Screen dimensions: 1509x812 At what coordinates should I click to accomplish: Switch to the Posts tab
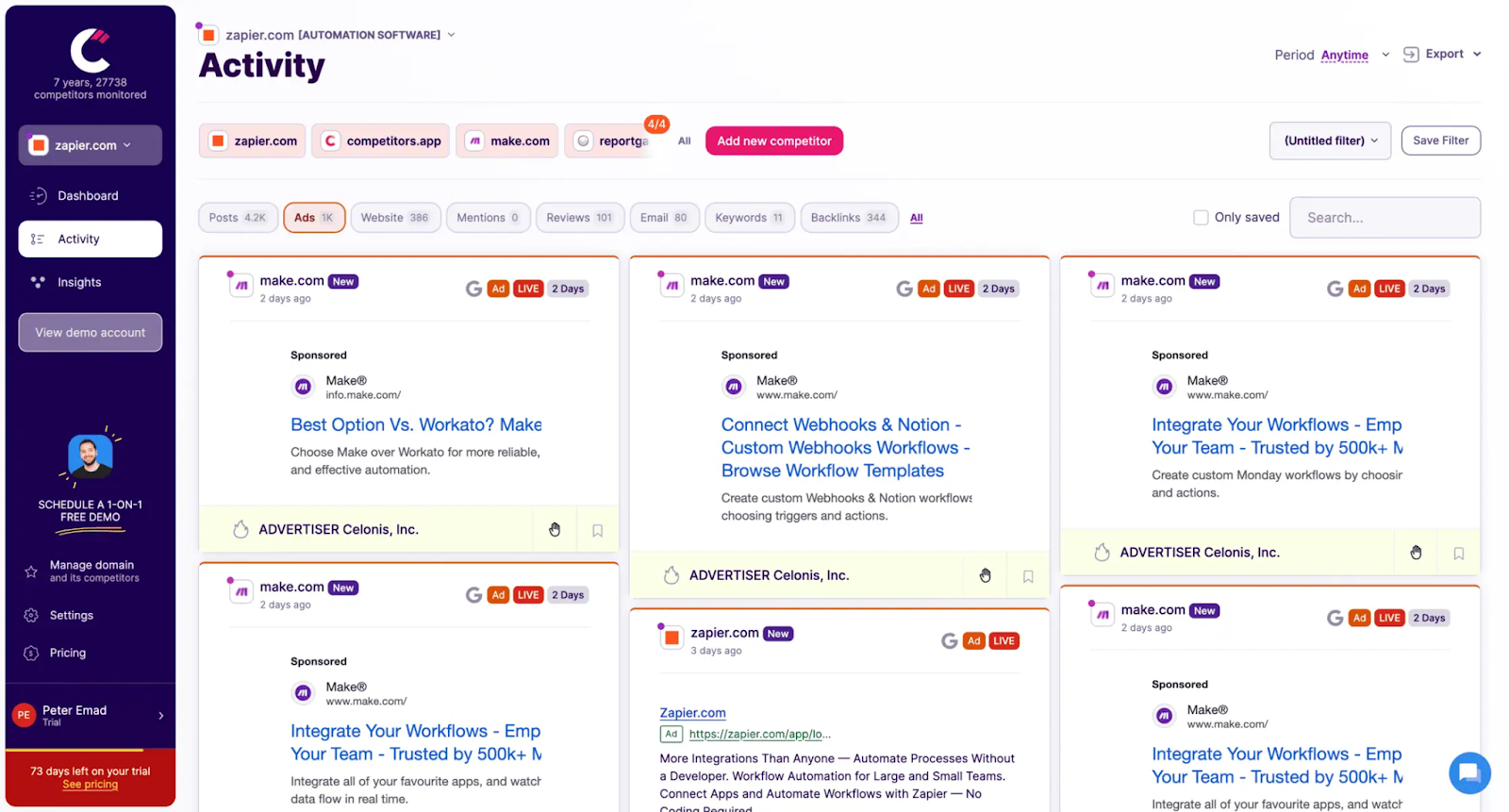click(239, 218)
